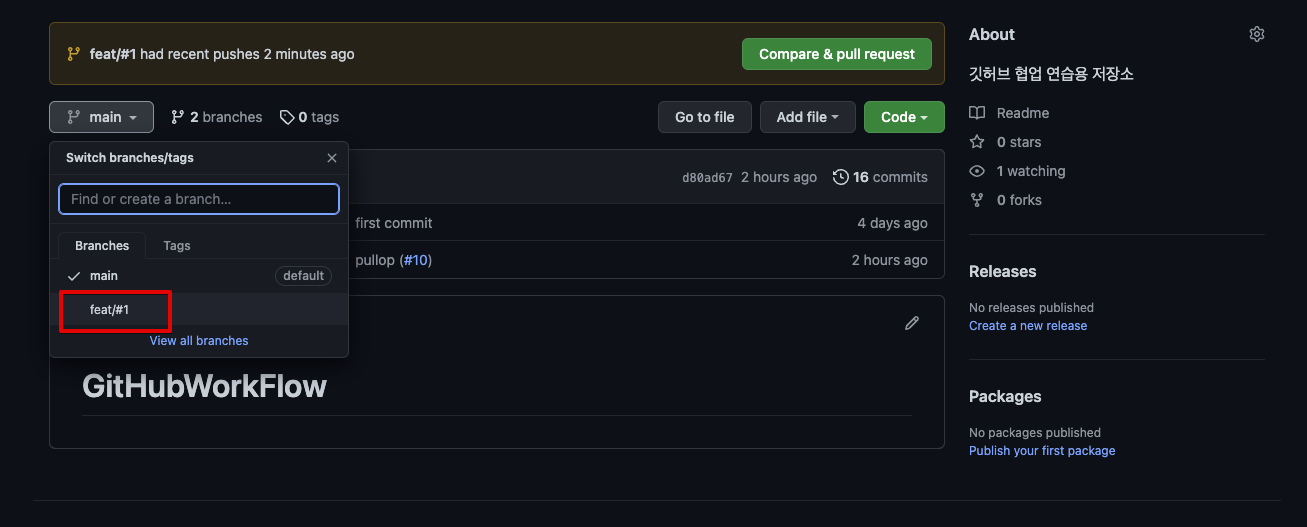Click the branch icon in recent pushes banner
1307x527 pixels.
(73, 54)
